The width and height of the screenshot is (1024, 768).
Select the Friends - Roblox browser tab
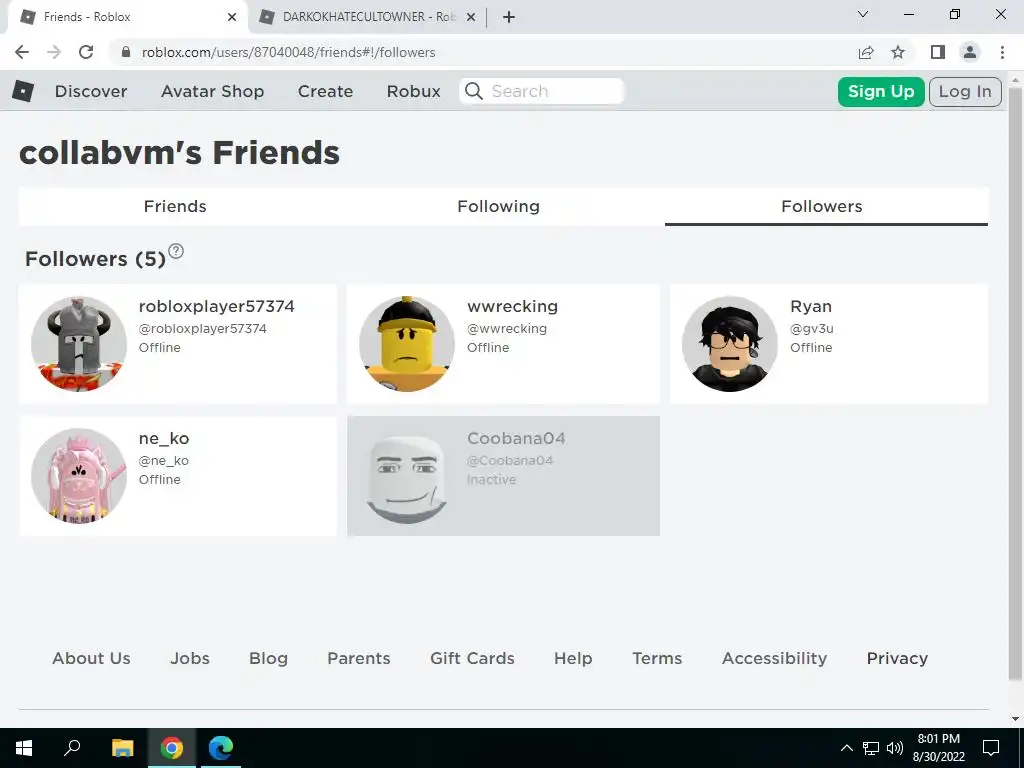(x=127, y=17)
